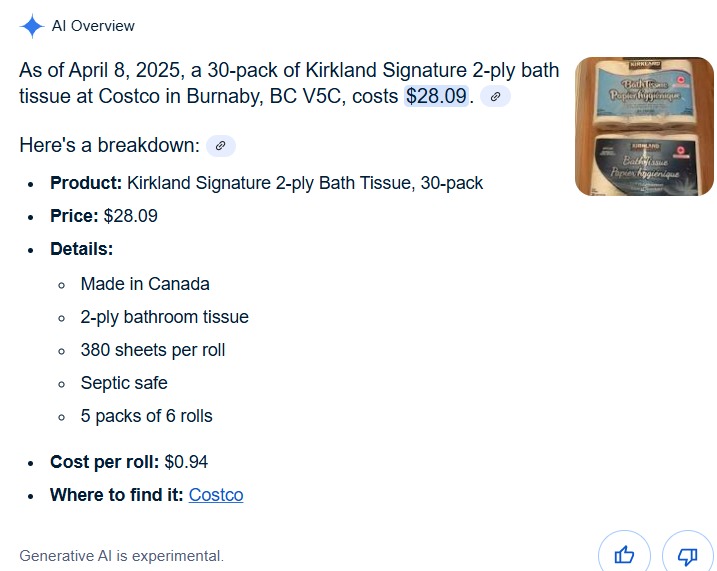717x571 pixels.
Task: Click Cost per roll $0.94 line
Action: 129,462
